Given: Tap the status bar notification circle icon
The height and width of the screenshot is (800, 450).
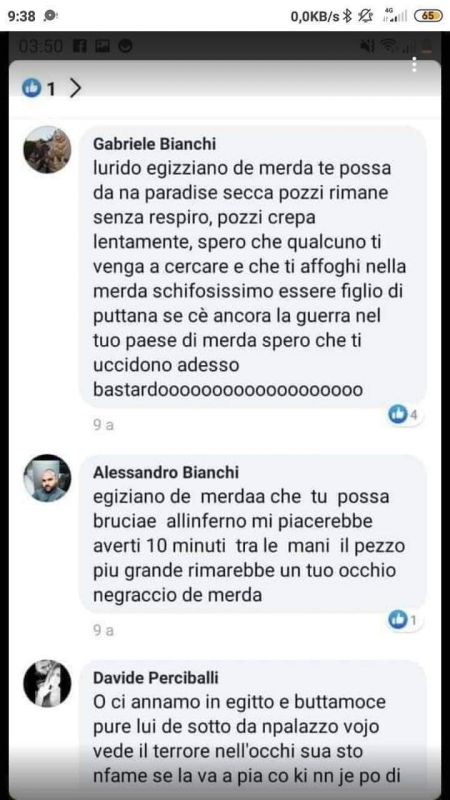Looking at the screenshot, I should coord(51,16).
